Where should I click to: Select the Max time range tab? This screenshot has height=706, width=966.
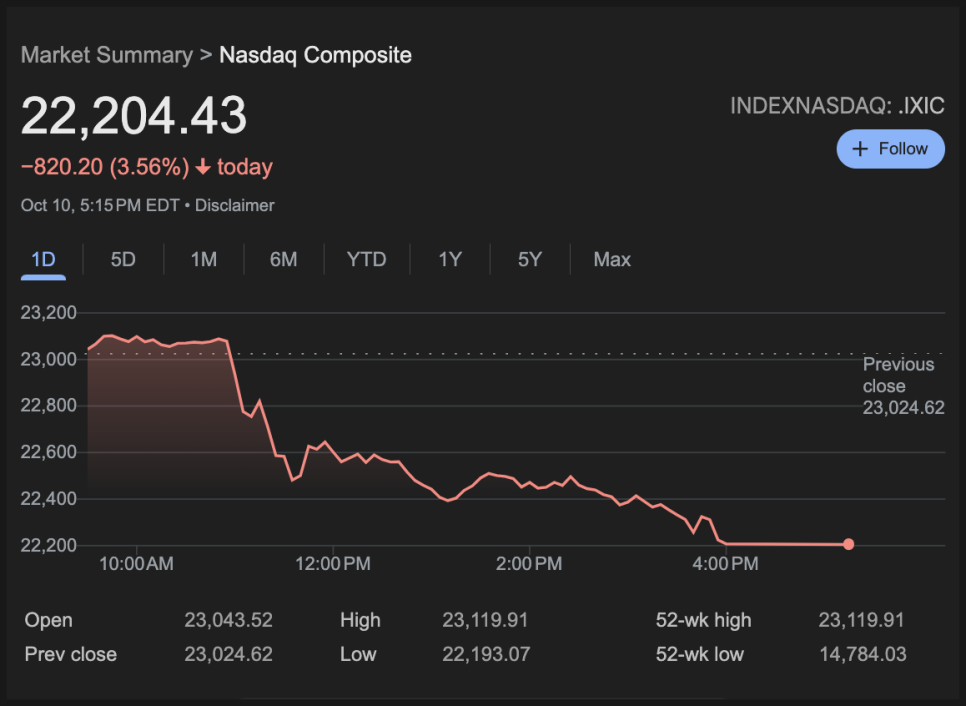pos(612,260)
